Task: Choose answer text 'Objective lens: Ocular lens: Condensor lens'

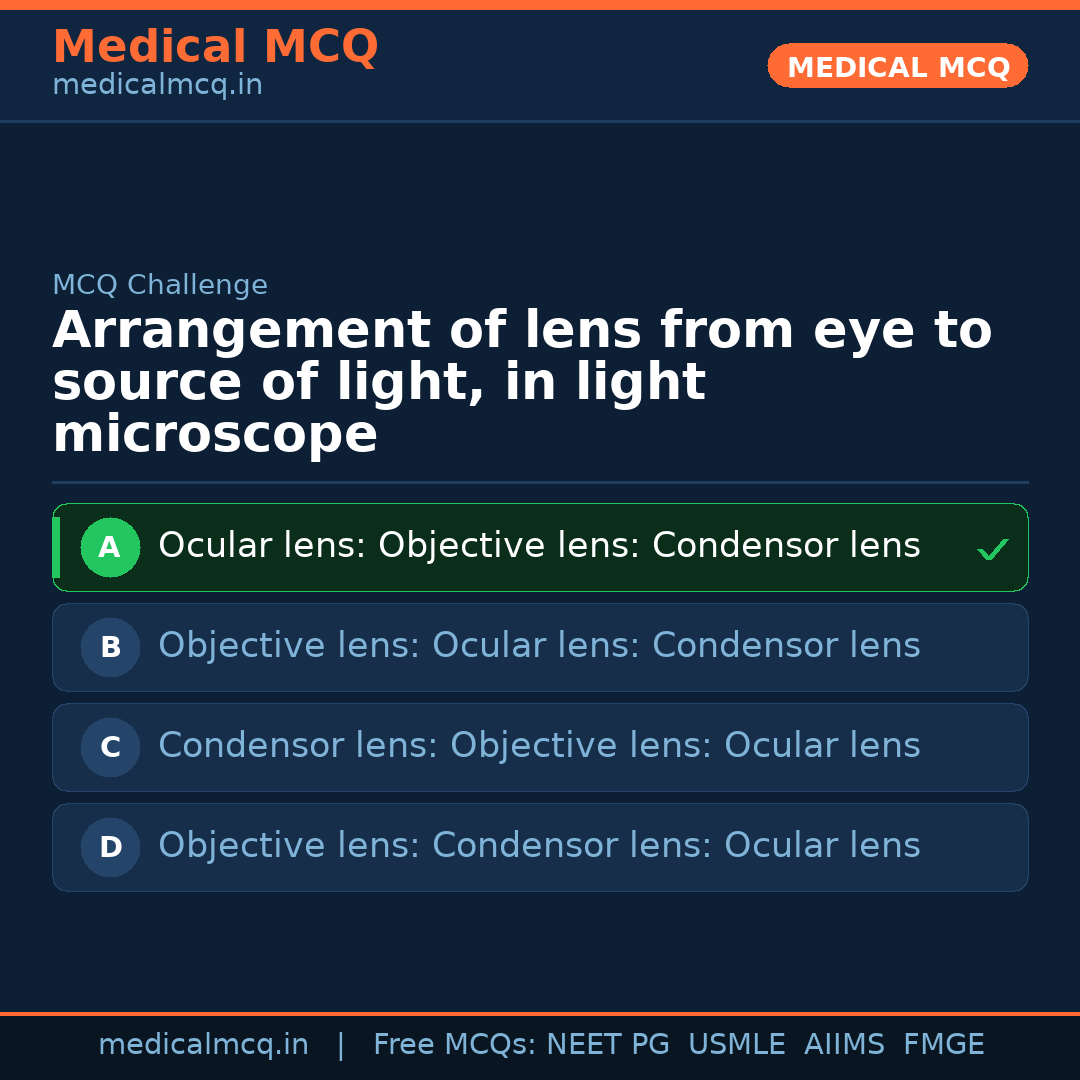Action: click(x=539, y=646)
